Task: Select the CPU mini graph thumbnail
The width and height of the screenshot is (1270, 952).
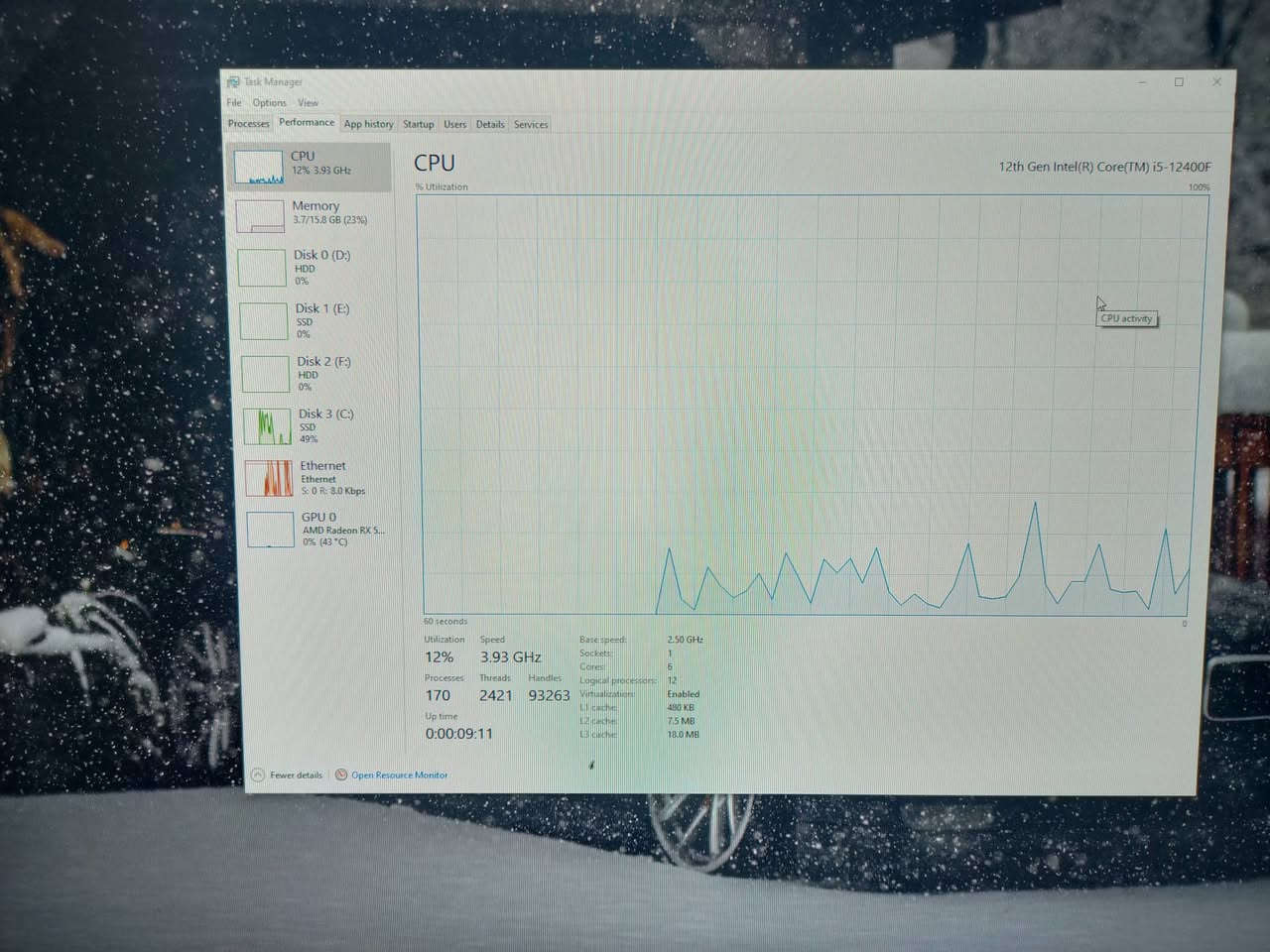Action: pyautogui.click(x=259, y=167)
